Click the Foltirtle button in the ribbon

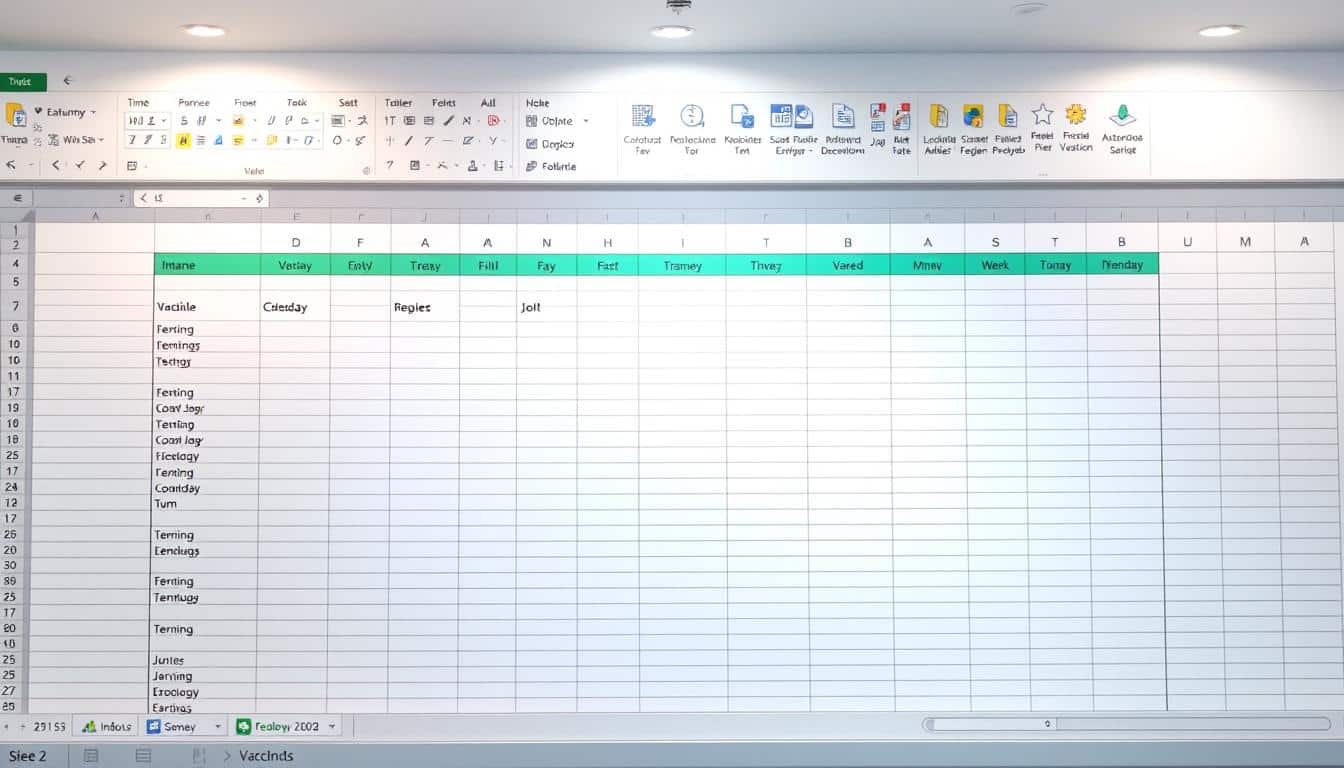click(x=551, y=166)
